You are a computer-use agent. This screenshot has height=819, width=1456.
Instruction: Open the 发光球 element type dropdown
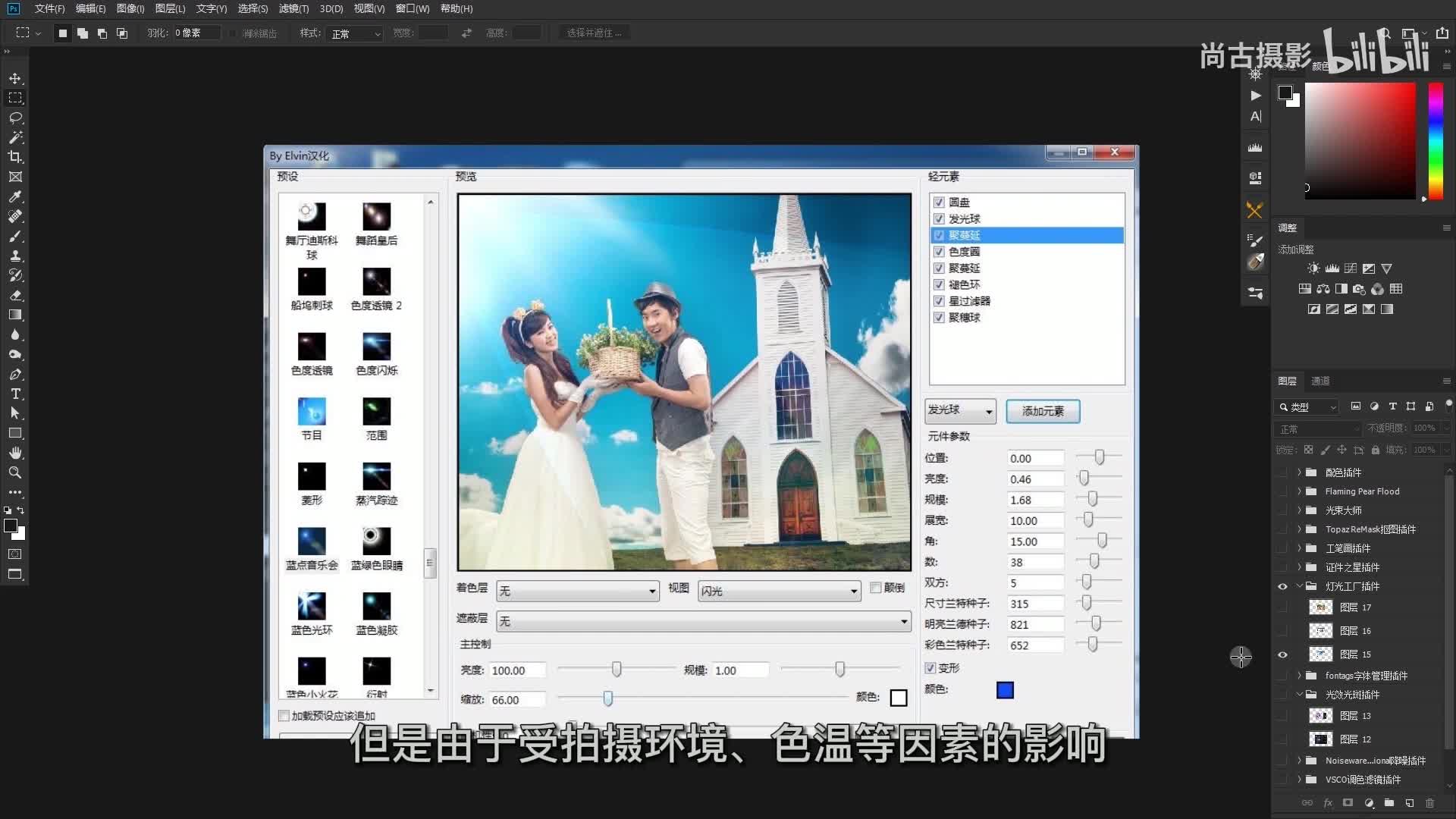pyautogui.click(x=960, y=411)
